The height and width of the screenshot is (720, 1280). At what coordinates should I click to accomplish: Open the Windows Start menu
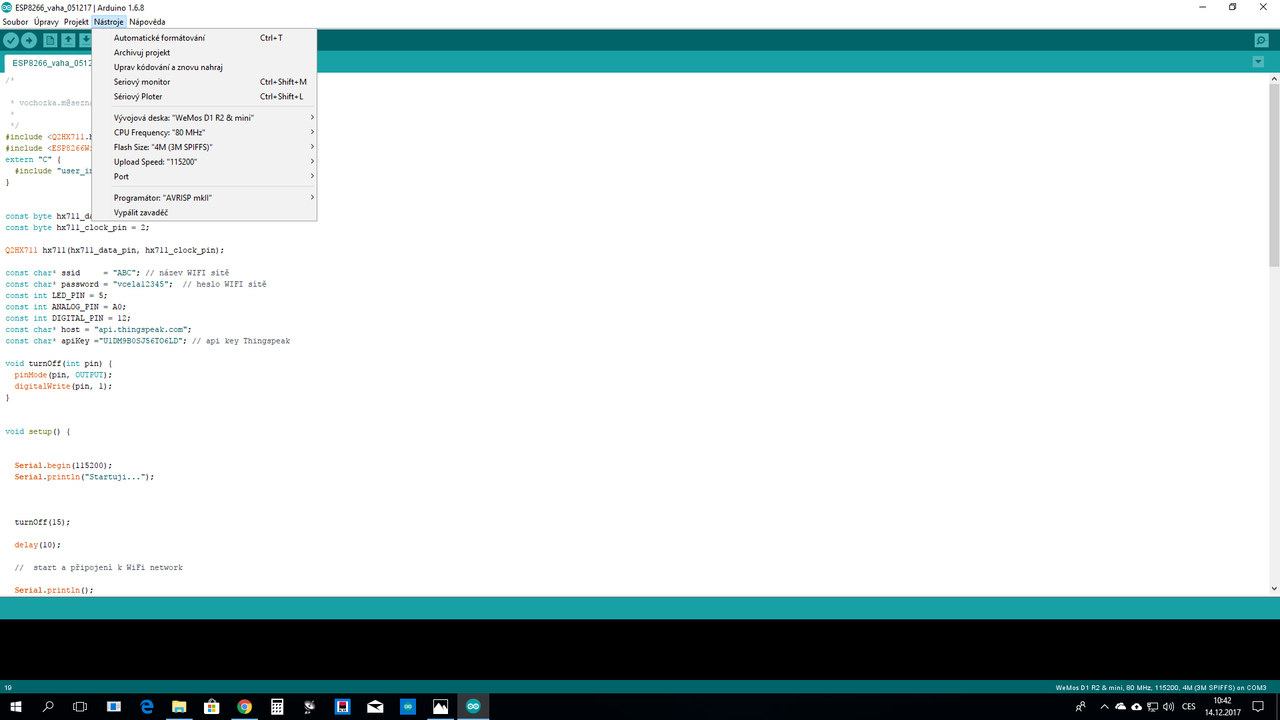point(16,707)
